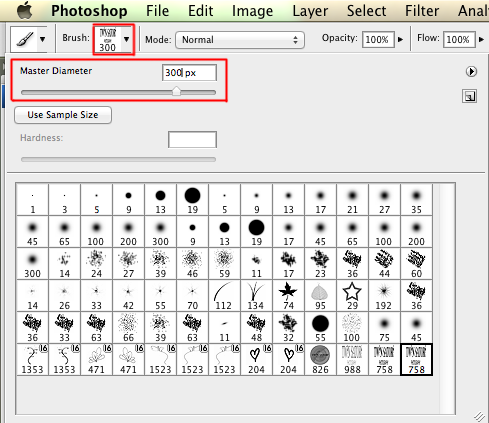Image resolution: width=489 pixels, height=423 pixels.
Task: Select the chalk 60 brush
Action: point(416,263)
